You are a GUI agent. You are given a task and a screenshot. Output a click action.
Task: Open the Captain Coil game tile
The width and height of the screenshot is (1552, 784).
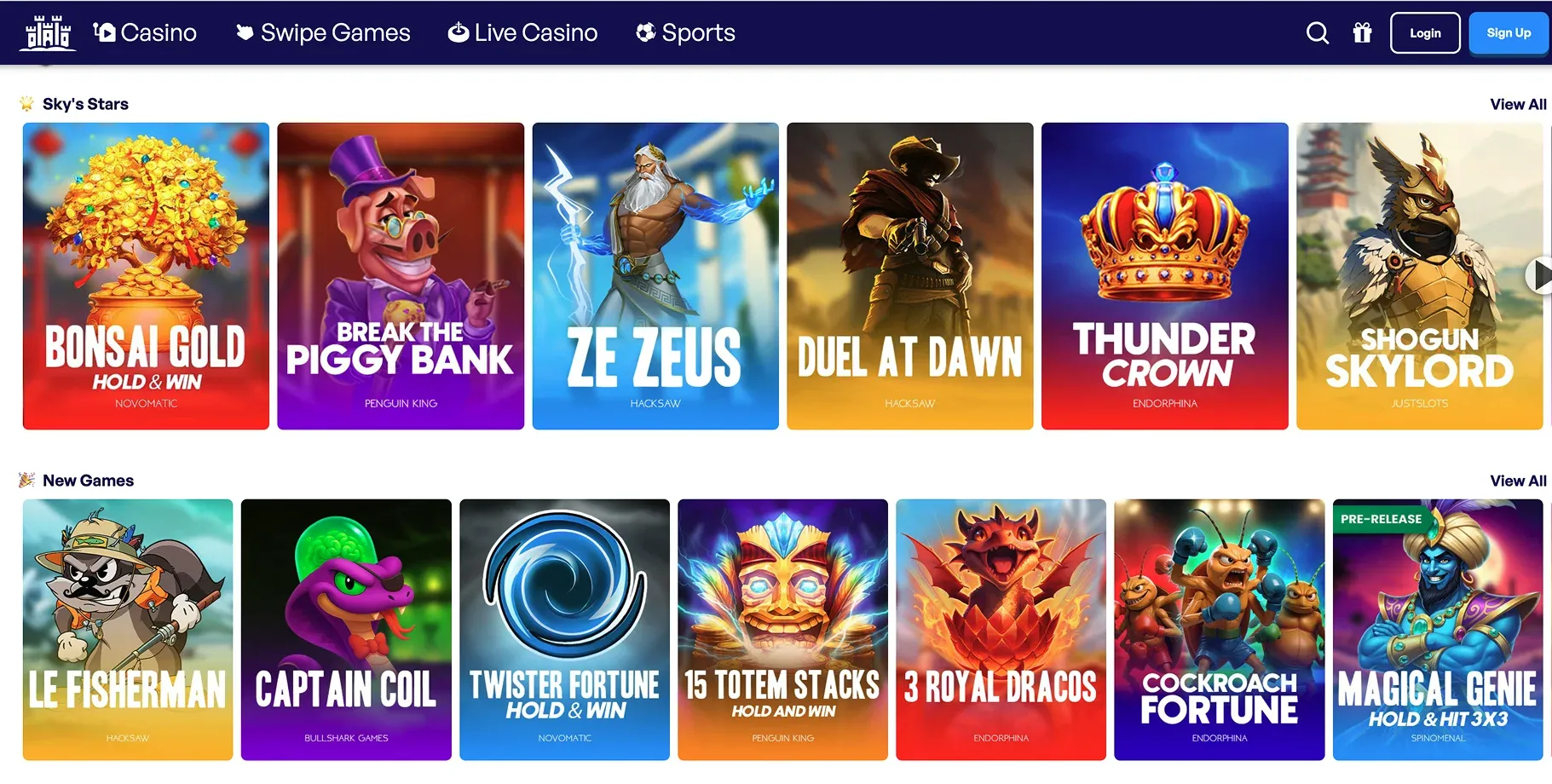pos(346,630)
